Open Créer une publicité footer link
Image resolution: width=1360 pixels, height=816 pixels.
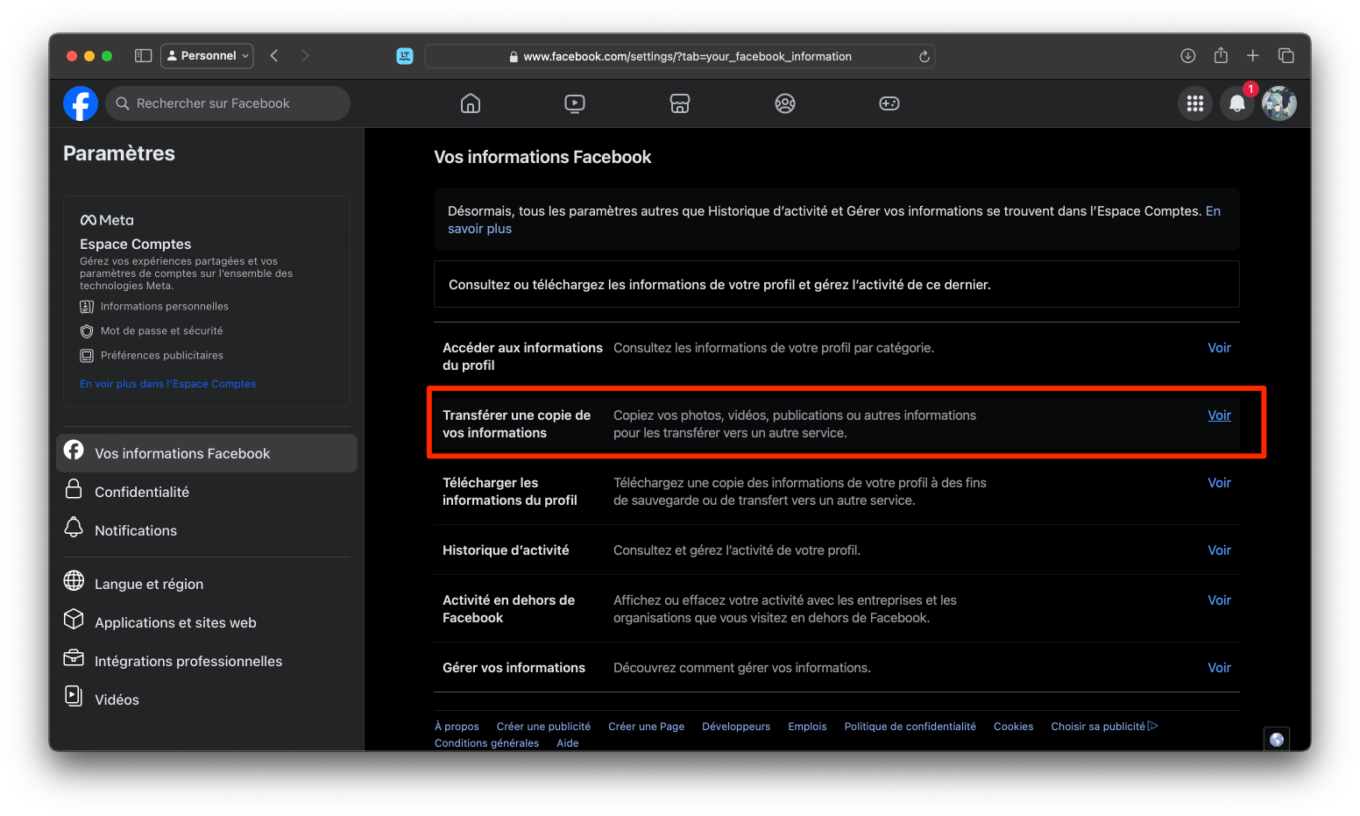pos(543,726)
